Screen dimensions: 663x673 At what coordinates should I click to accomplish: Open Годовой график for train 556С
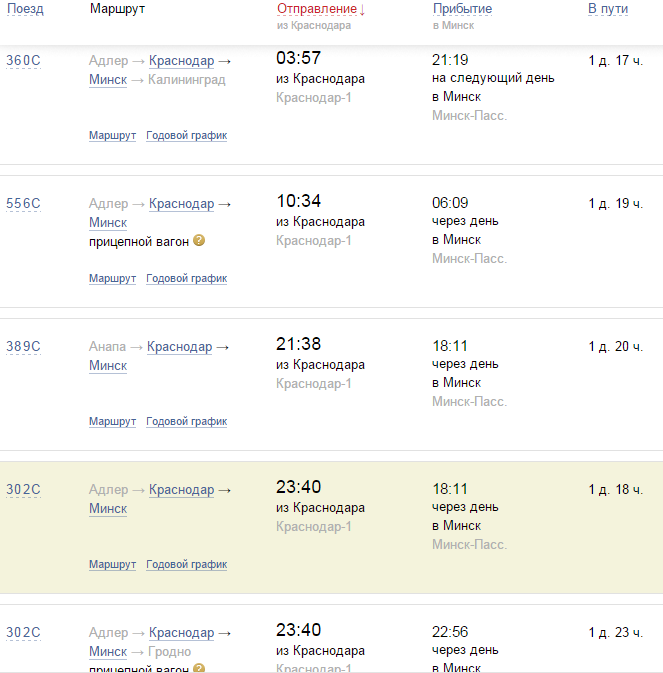(x=186, y=278)
